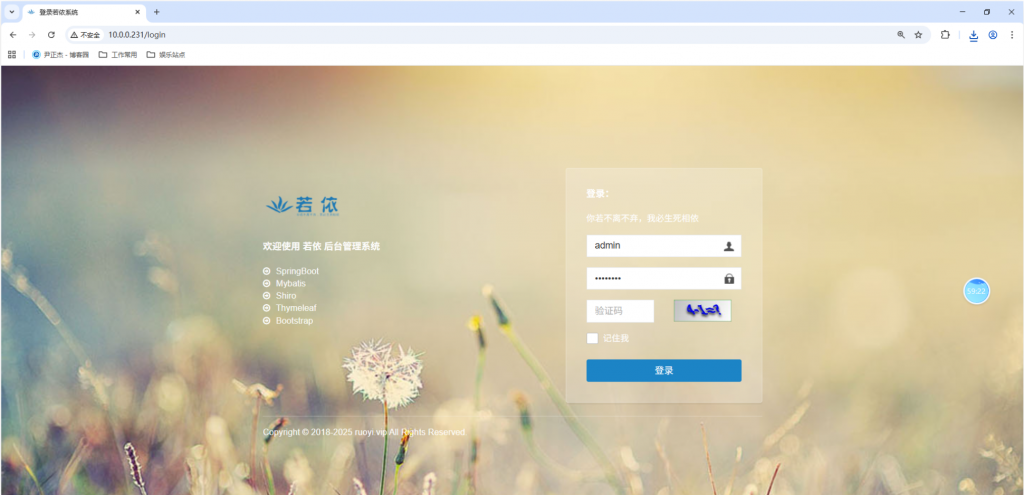Image resolution: width=1024 pixels, height=495 pixels.
Task: Open the browser extensions puzzle icon
Action: tap(945, 35)
